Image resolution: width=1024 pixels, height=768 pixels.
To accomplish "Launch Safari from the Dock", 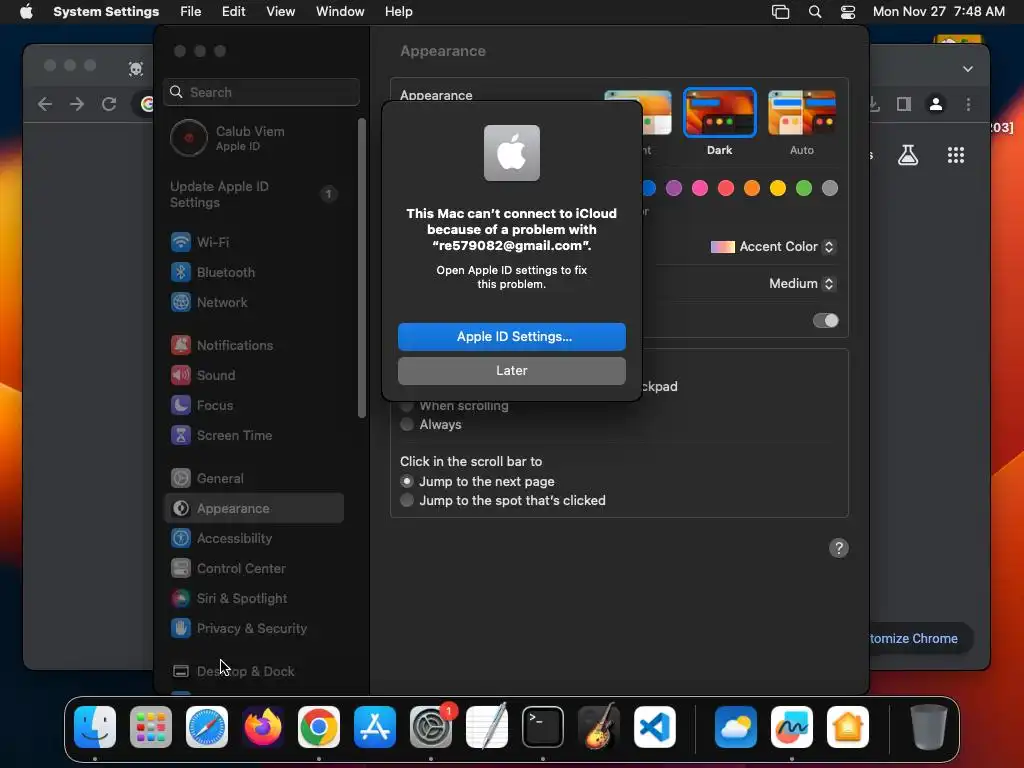I will 207,727.
